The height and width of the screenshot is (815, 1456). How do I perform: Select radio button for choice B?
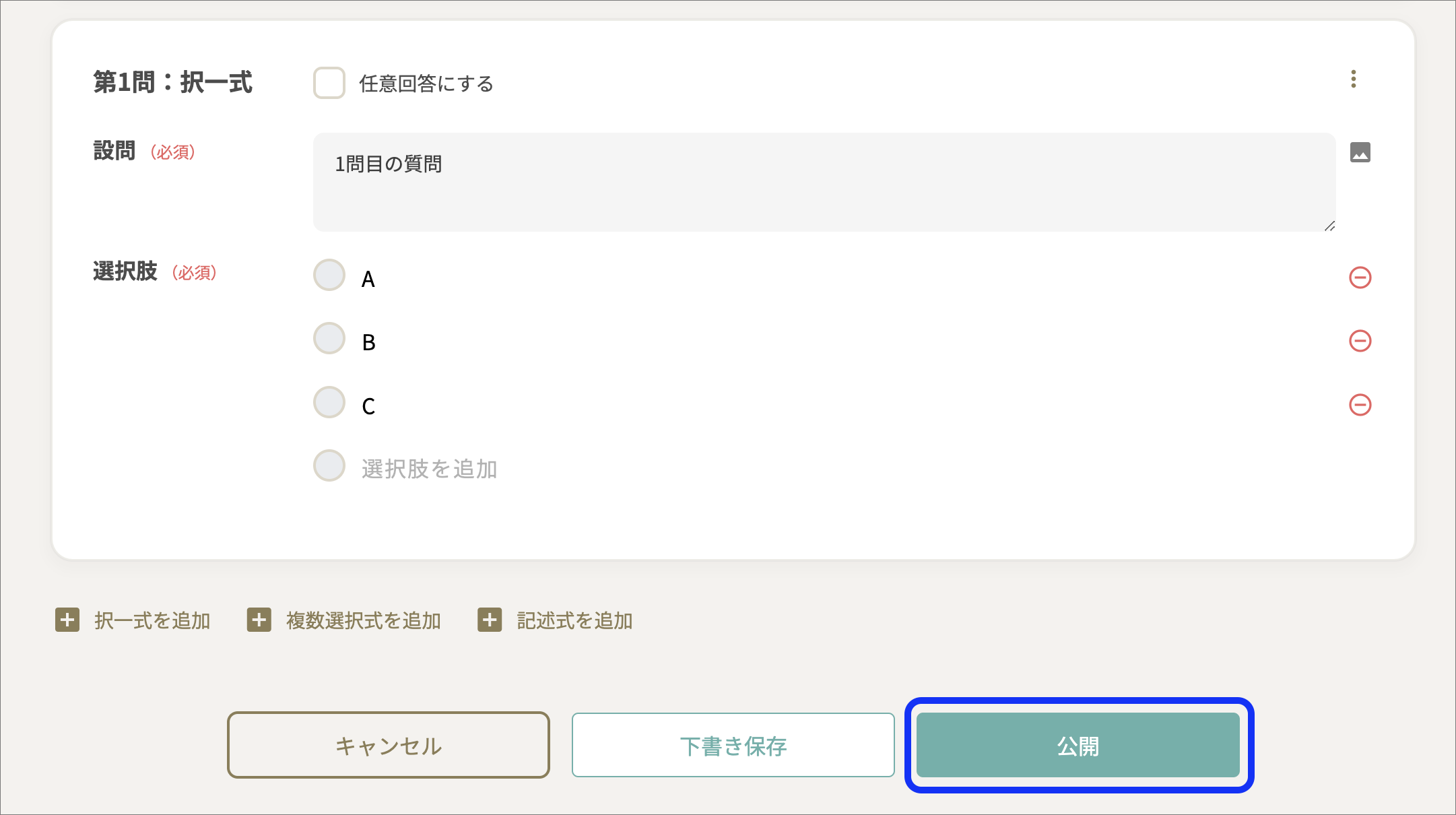(329, 338)
